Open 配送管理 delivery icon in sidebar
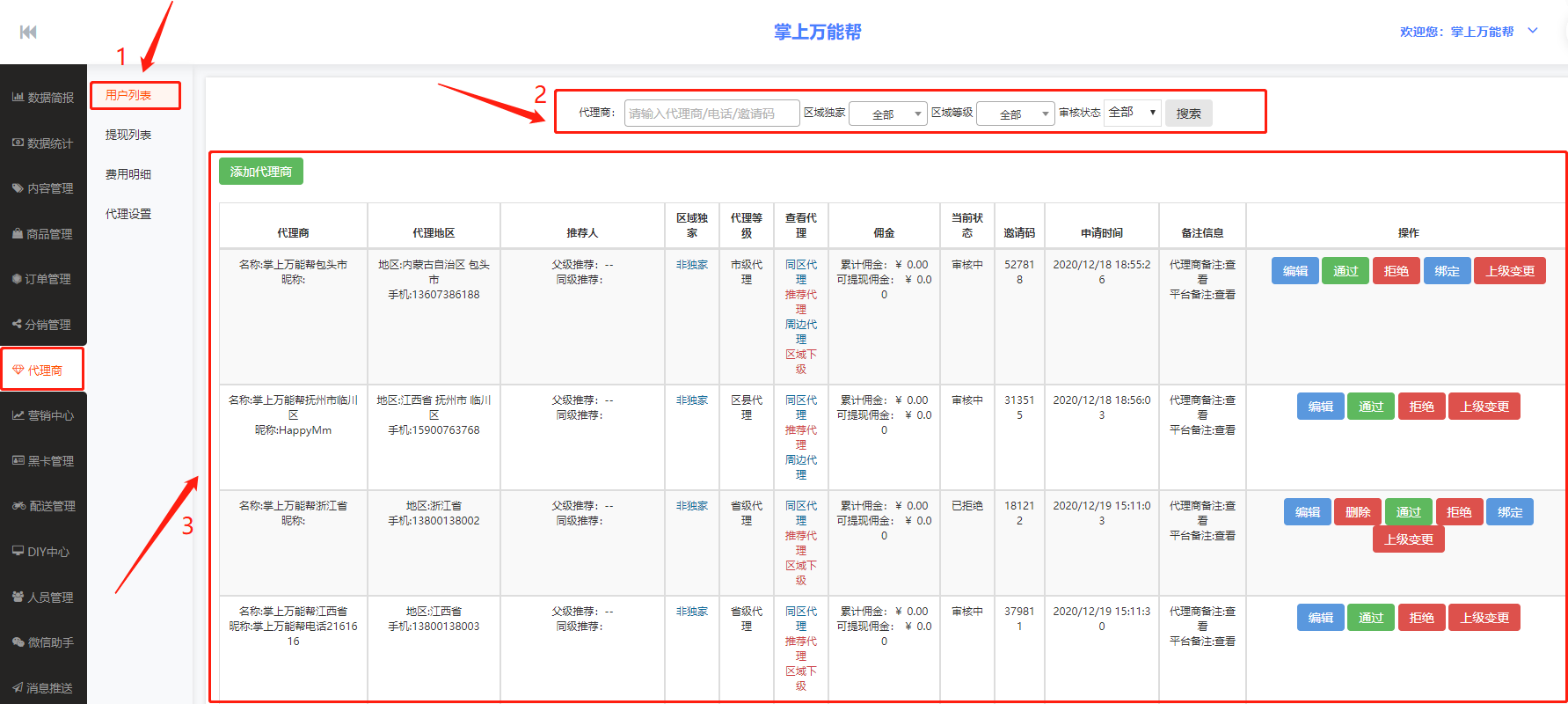 coord(18,506)
